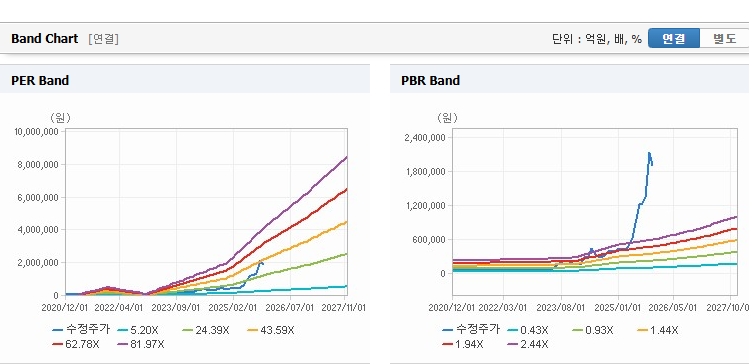Click the 2026/05/01 date on PBR chart
The height and width of the screenshot is (364, 749).
(x=674, y=307)
